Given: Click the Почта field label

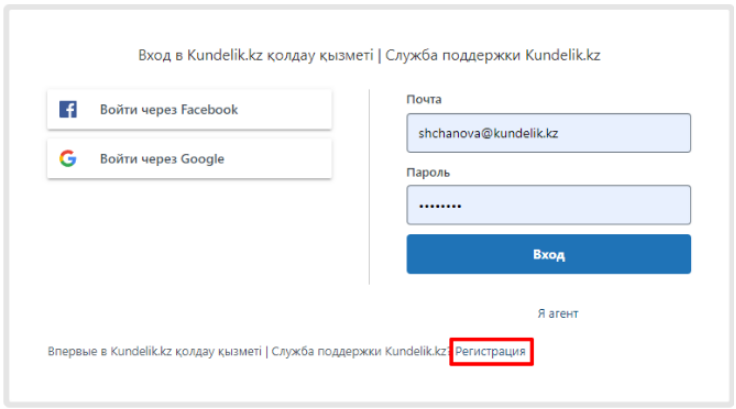Looking at the screenshot, I should (x=424, y=99).
